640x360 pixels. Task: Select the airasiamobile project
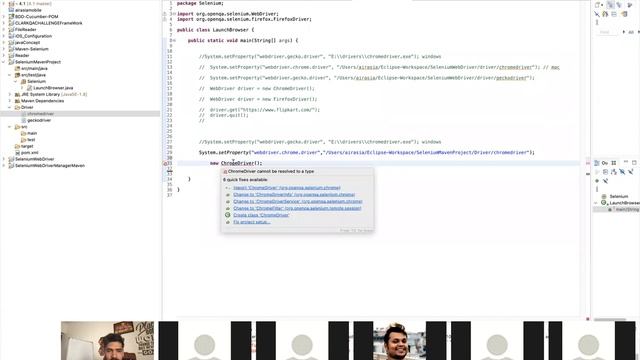(x=28, y=10)
